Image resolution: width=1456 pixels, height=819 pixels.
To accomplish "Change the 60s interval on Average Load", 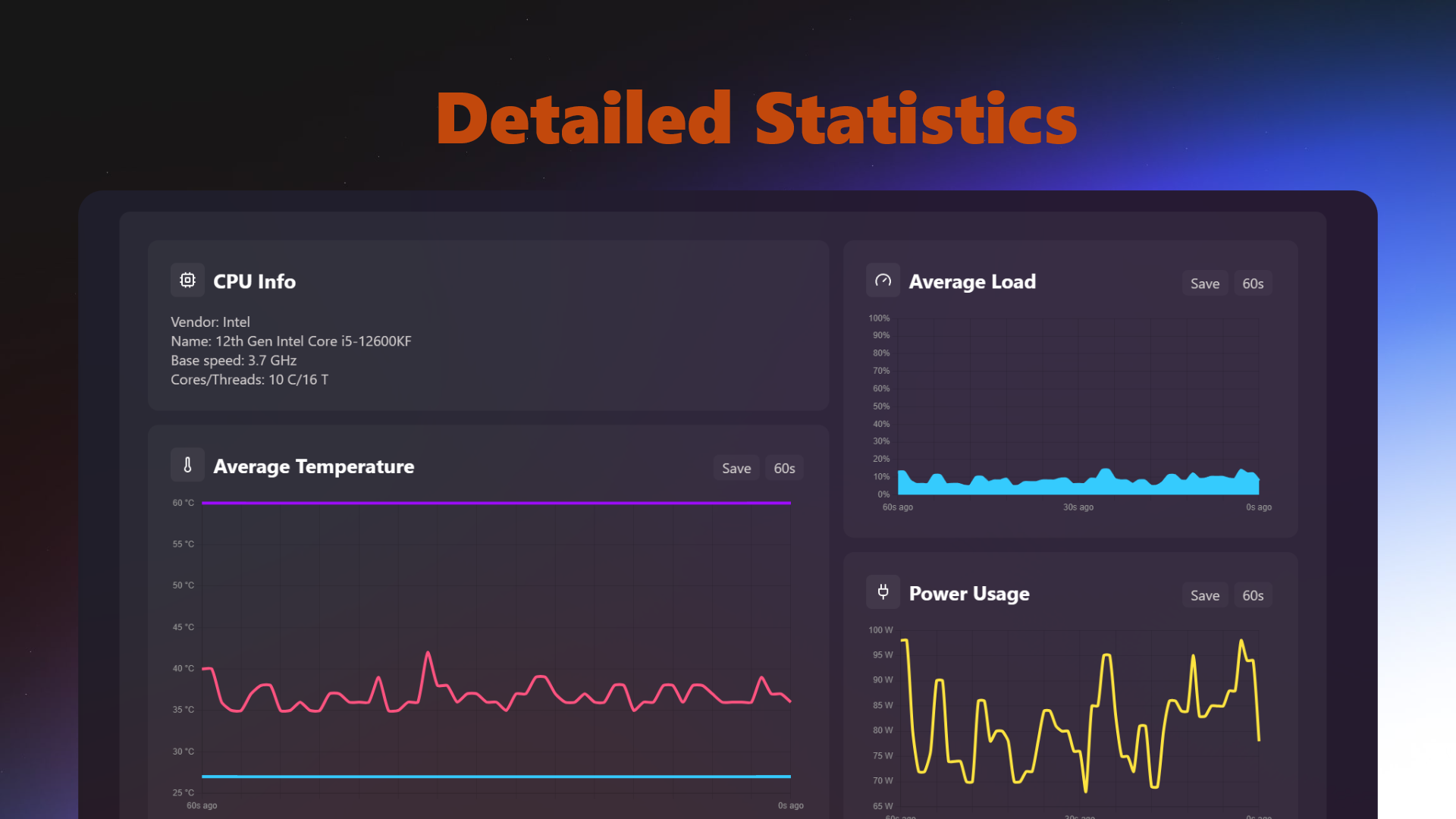I will 1253,283.
